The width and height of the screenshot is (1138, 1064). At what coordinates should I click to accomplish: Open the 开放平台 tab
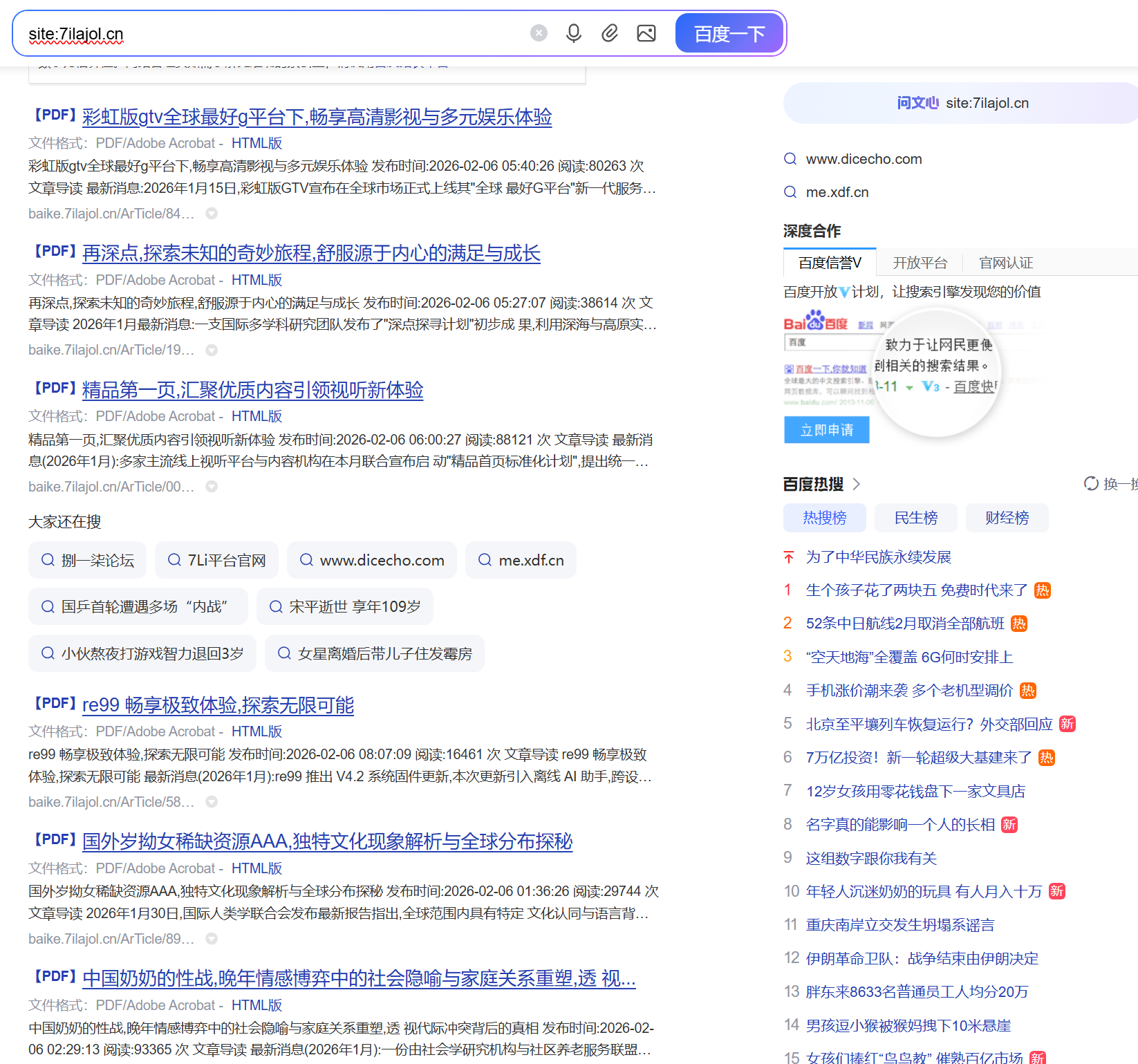pyautogui.click(x=919, y=262)
